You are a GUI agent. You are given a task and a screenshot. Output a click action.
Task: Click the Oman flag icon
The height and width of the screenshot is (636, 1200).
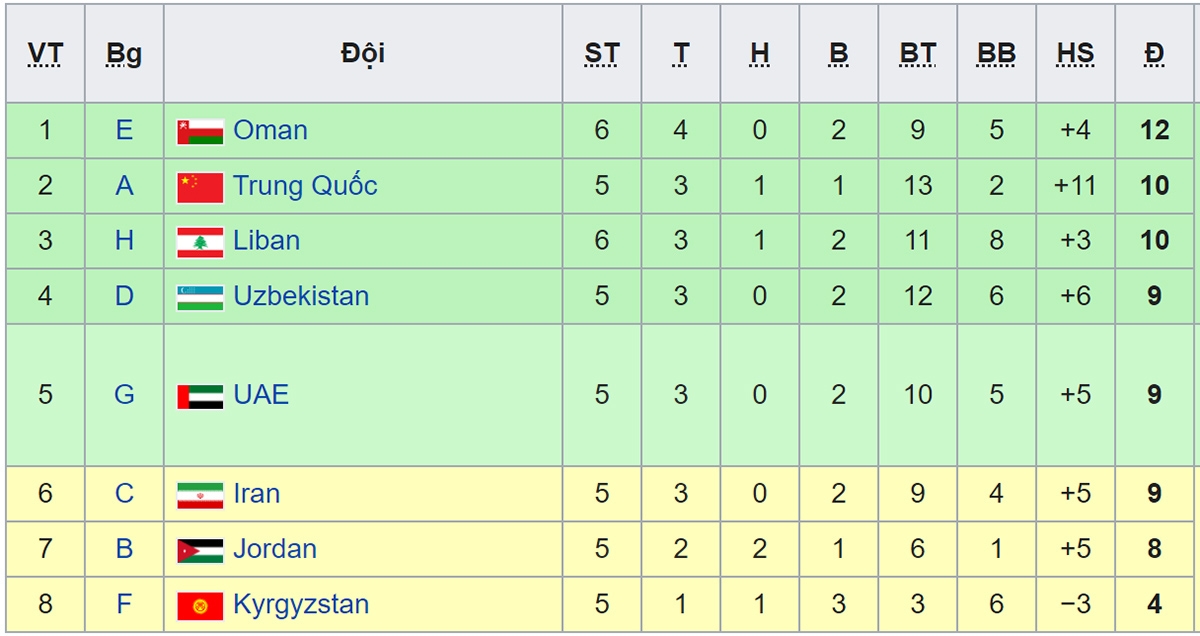(200, 131)
